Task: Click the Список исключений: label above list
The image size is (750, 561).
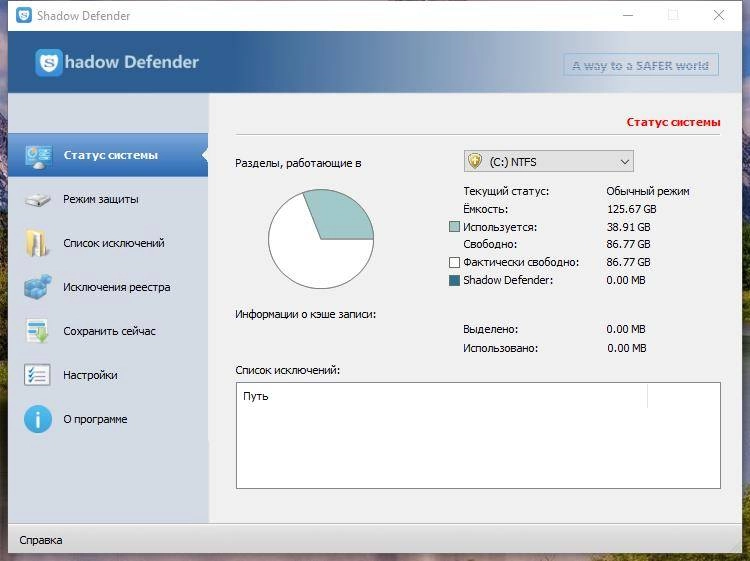Action: click(287, 370)
